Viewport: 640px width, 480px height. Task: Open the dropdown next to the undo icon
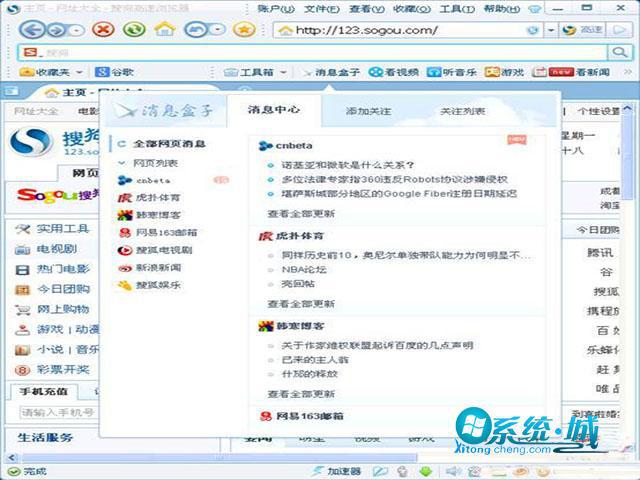[218, 30]
